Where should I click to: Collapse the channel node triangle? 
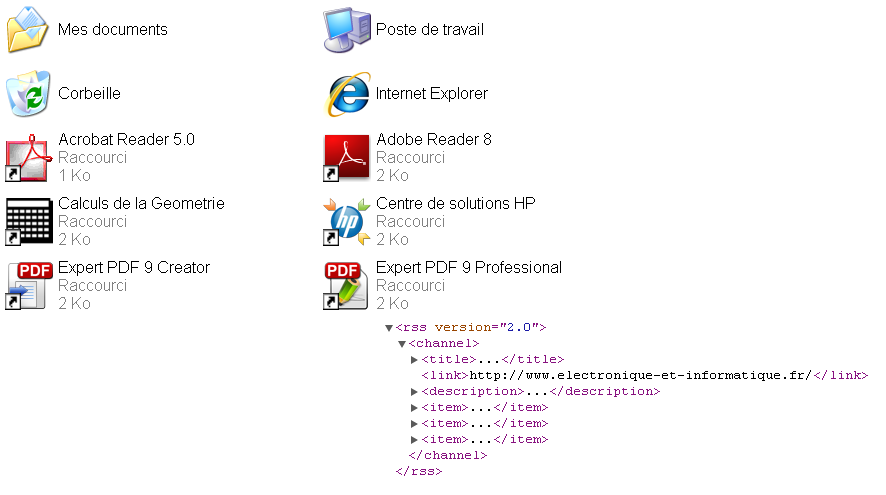point(402,344)
